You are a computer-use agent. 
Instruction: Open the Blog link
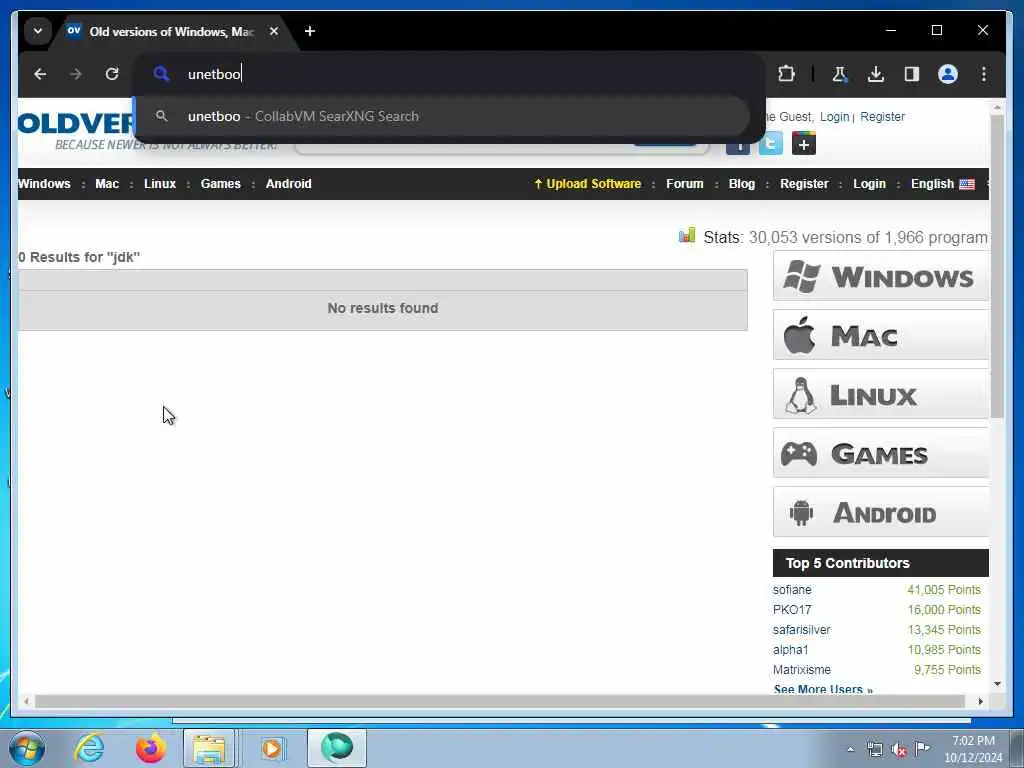point(742,184)
